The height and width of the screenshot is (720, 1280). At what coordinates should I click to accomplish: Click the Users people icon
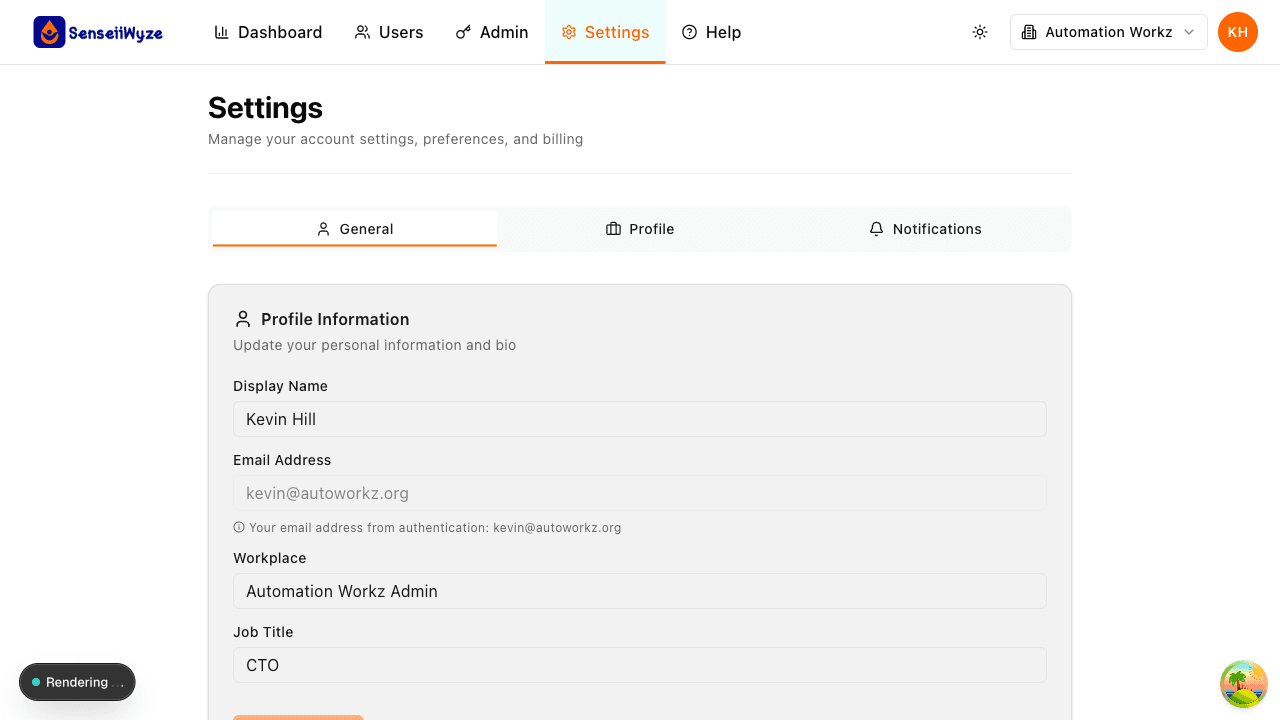361,31
